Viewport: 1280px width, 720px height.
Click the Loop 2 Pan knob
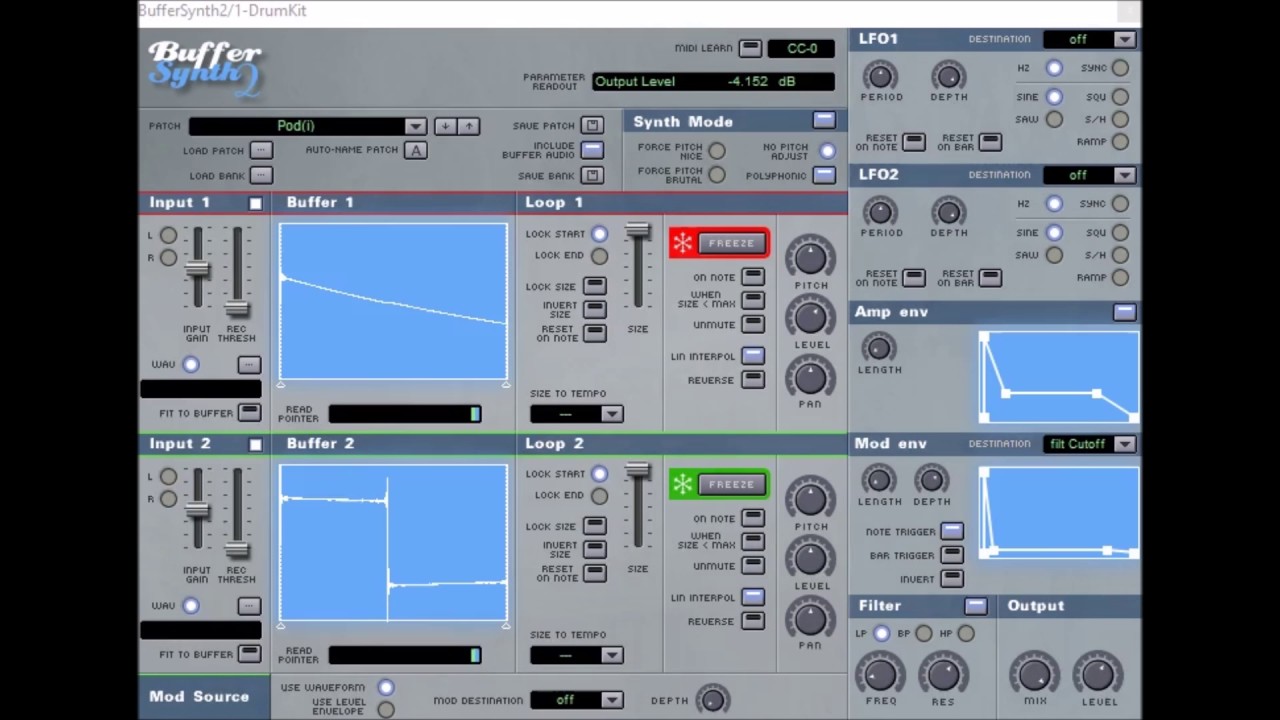[810, 617]
